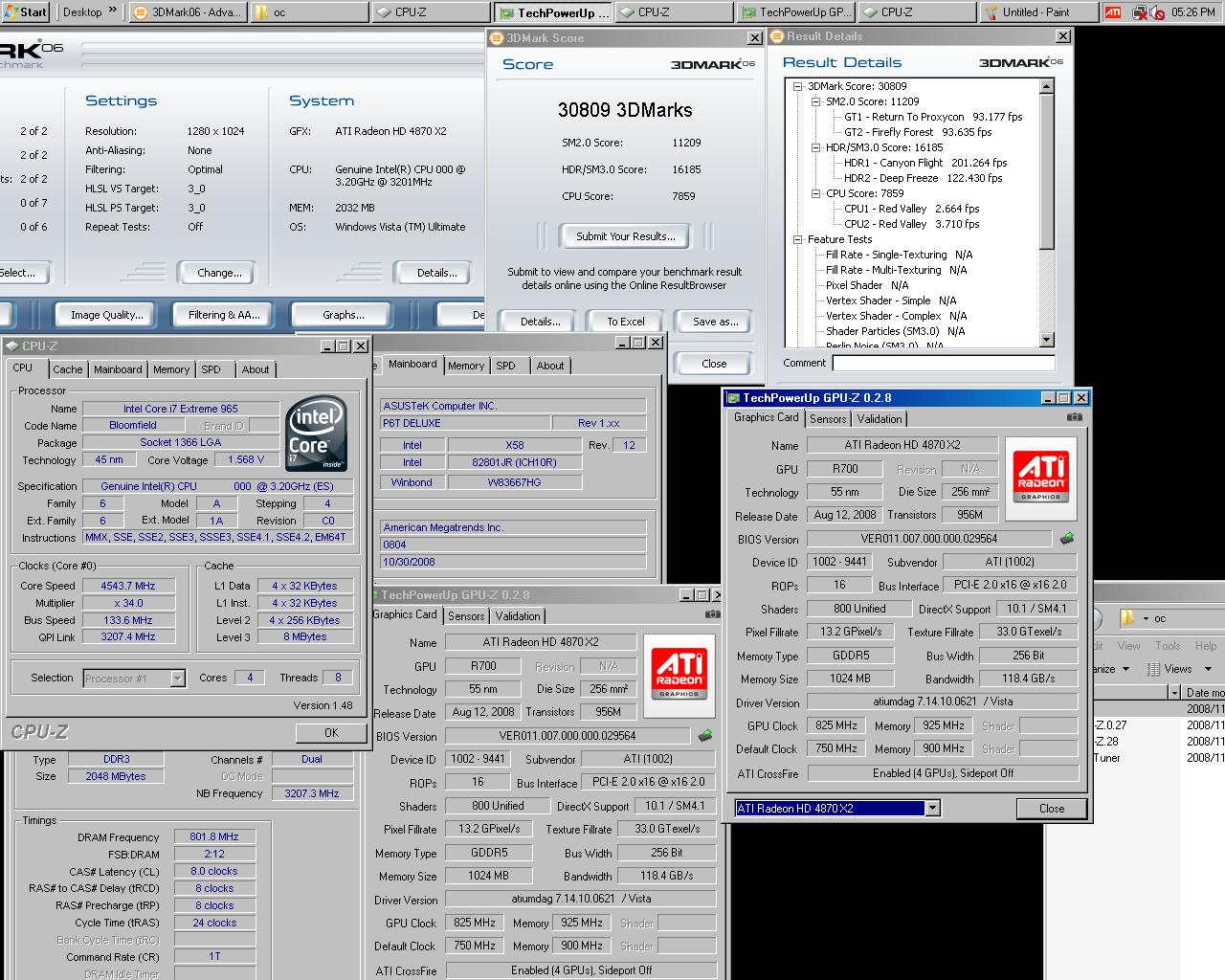Collapse the HDR/SM3.0 Score node
The height and width of the screenshot is (980, 1225).
pyautogui.click(x=815, y=147)
